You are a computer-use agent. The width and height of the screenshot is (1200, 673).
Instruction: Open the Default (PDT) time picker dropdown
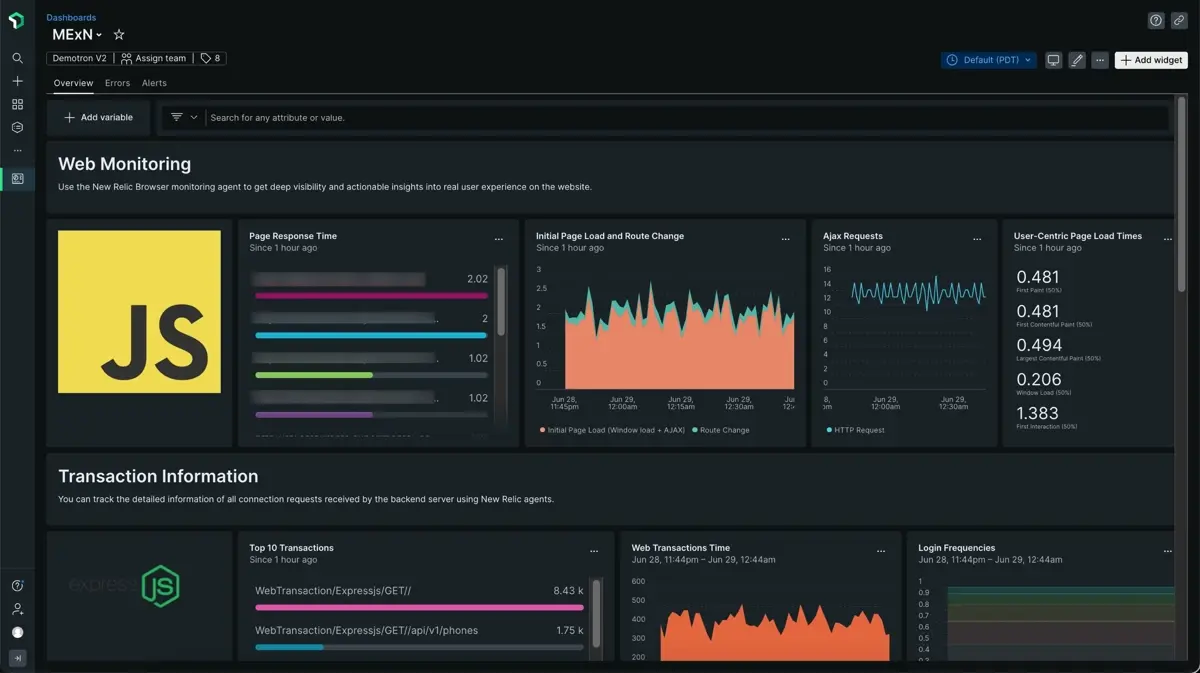988,60
